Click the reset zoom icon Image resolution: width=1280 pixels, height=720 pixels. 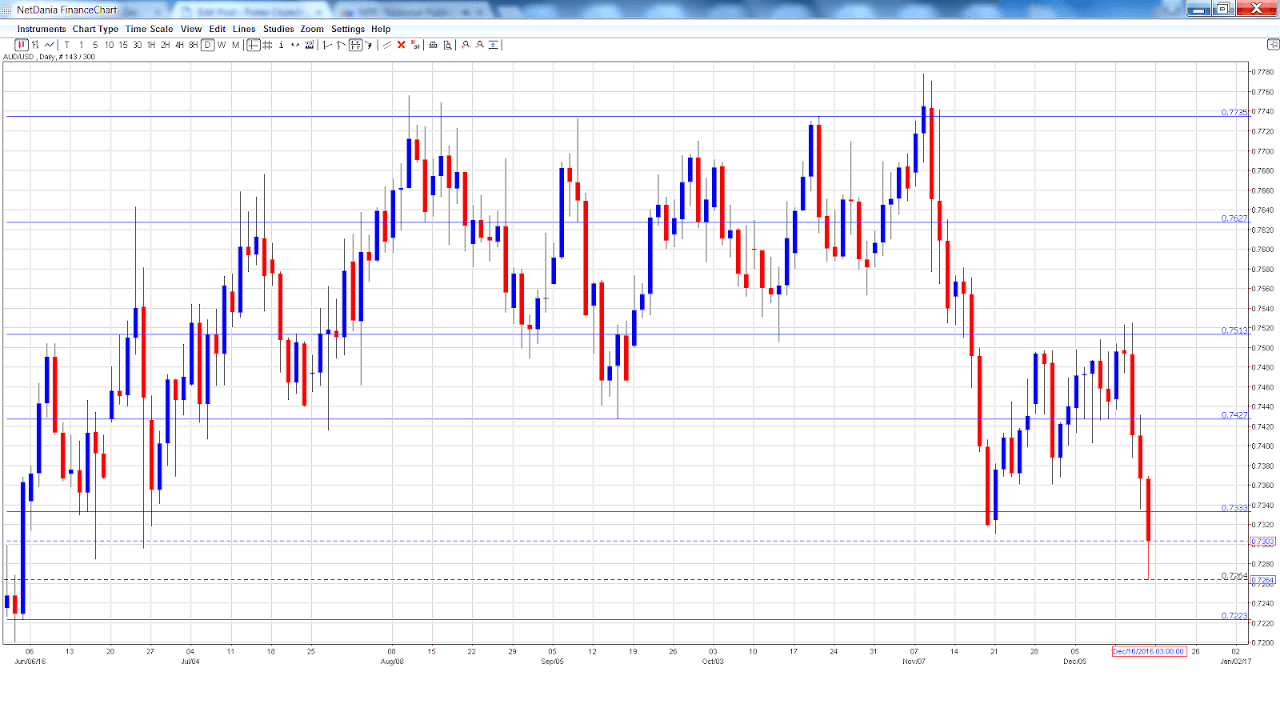(493, 45)
